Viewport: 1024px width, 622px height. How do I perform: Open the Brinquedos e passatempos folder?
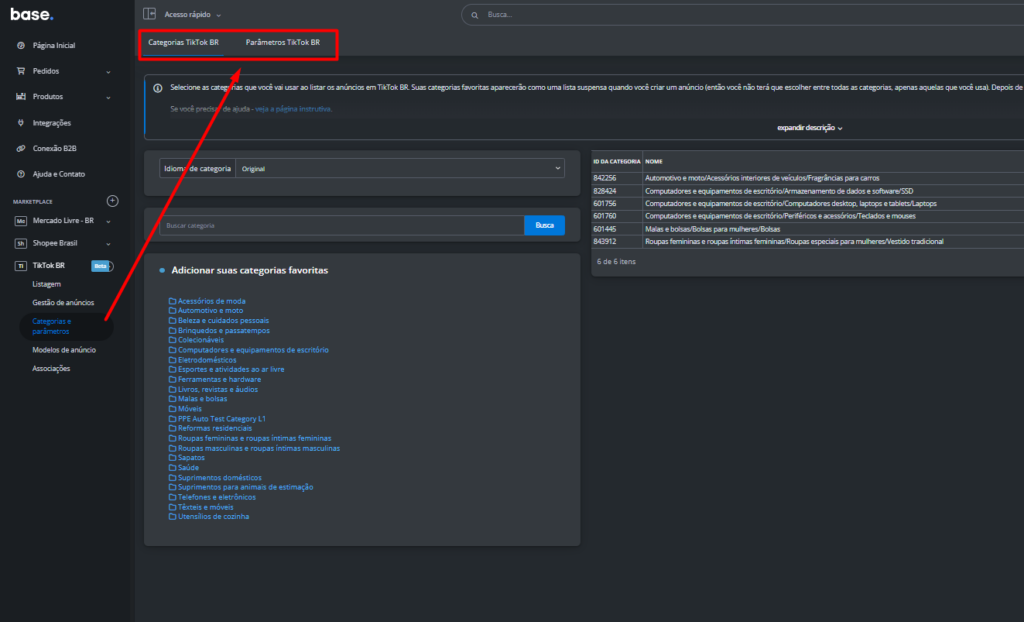point(219,331)
